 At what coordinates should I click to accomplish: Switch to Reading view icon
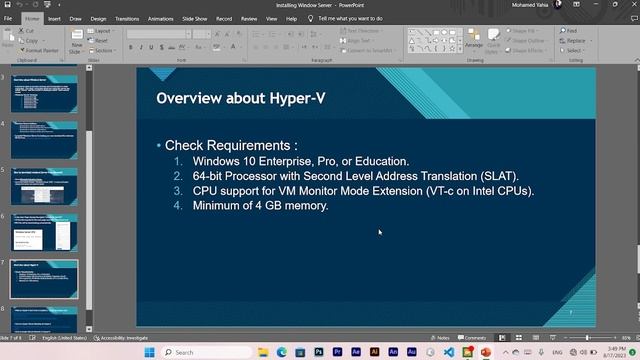pos(536,338)
